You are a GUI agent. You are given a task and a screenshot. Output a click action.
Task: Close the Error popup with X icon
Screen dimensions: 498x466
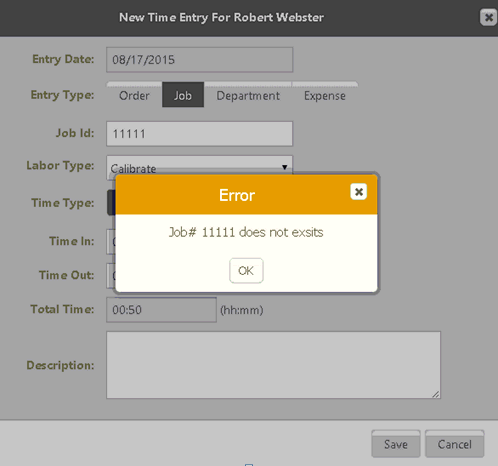pyautogui.click(x=359, y=192)
